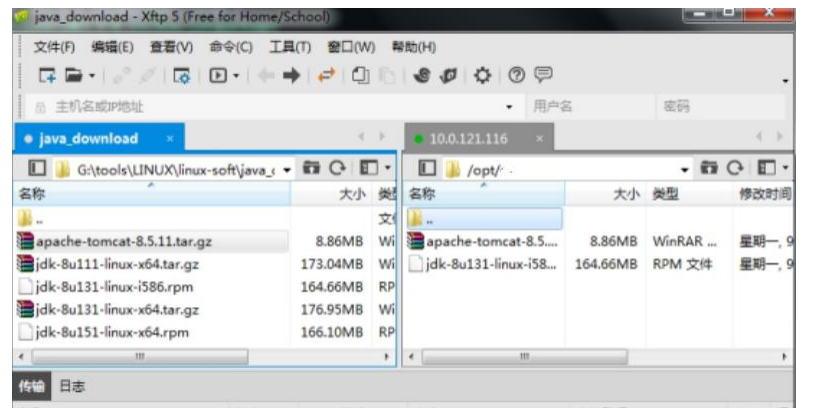Click the second swirl icon next to Xshell
This screenshot has height=416, width=815.
click(x=448, y=76)
